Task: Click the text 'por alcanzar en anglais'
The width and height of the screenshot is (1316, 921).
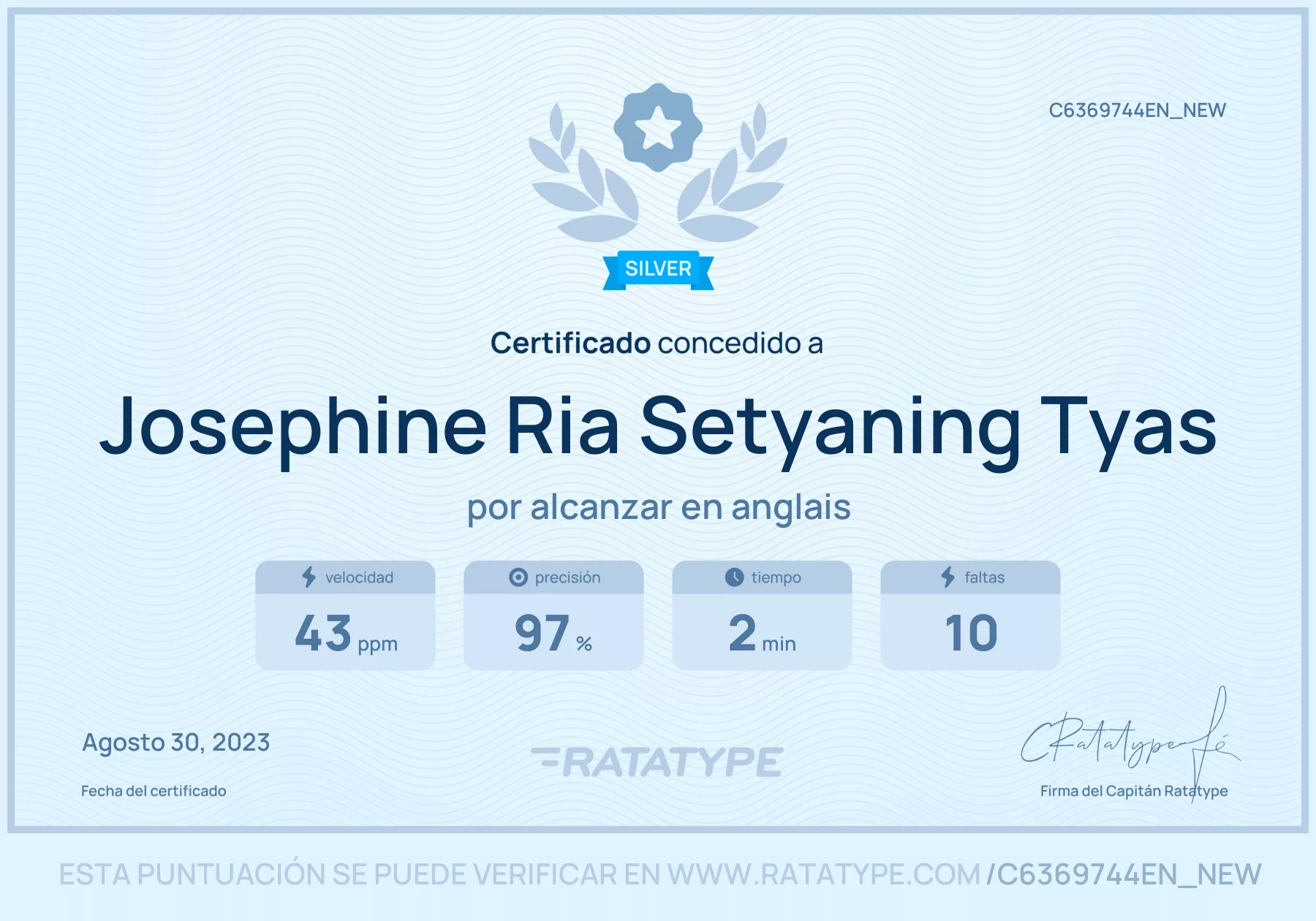Action: click(x=659, y=508)
